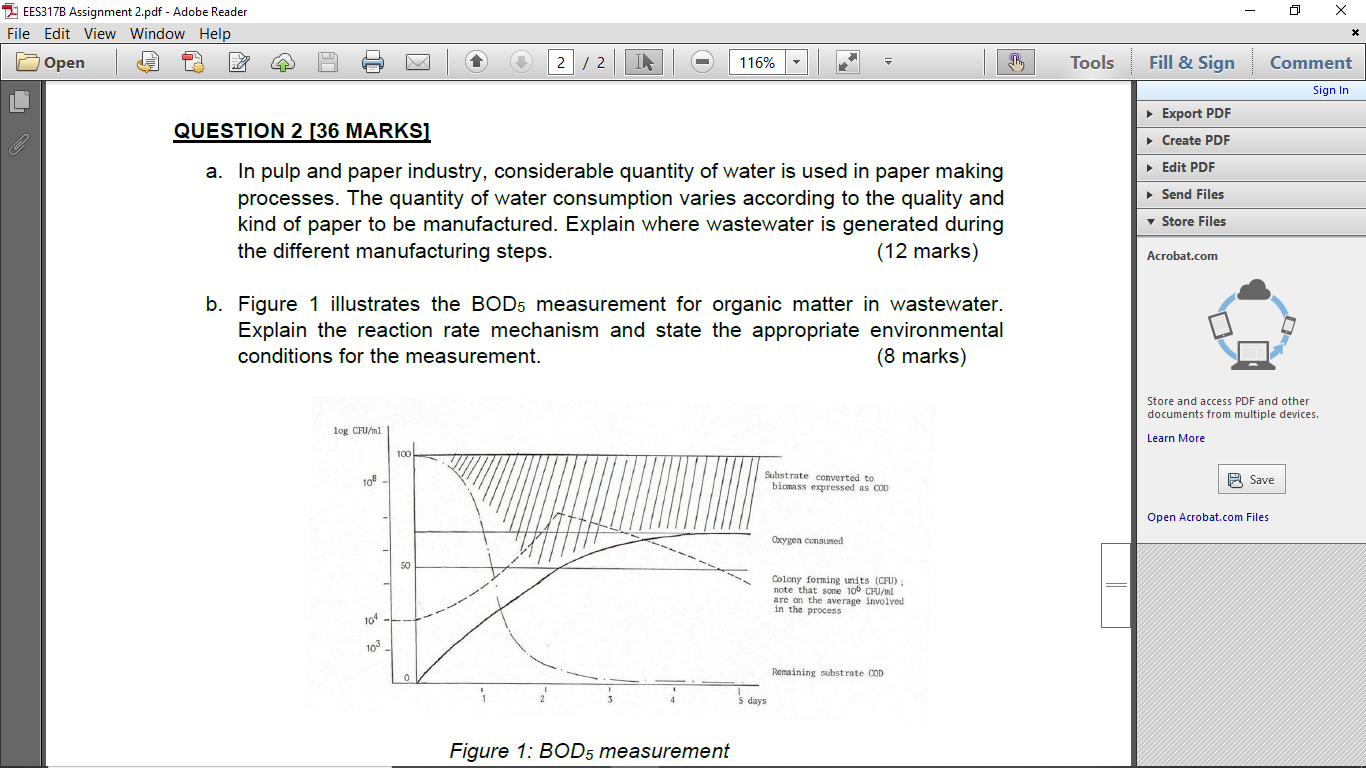
Task: Select the Hand tool for scrolling
Action: click(1016, 62)
